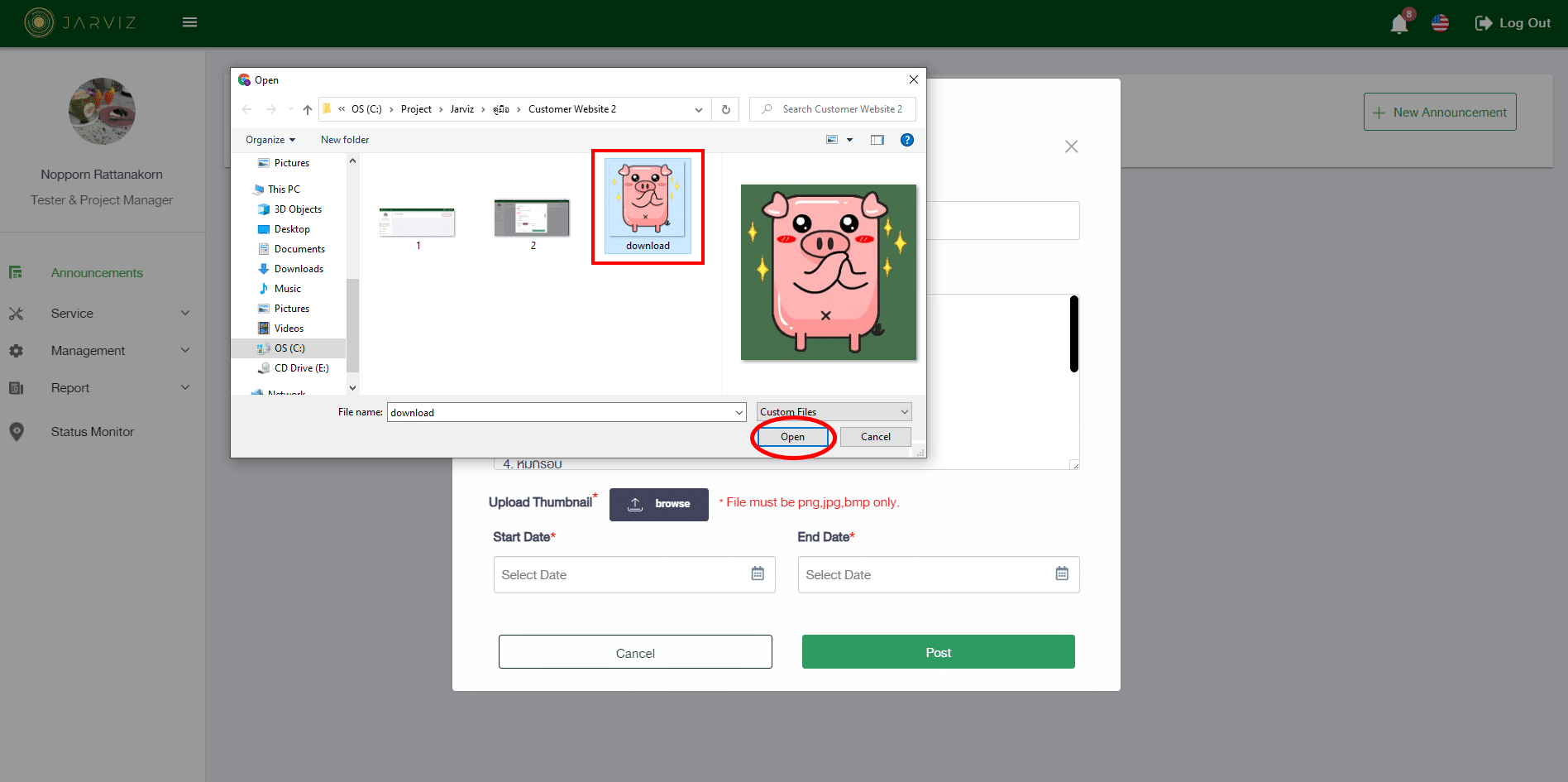
Task: Toggle the preview pane icon
Action: pyautogui.click(x=877, y=140)
